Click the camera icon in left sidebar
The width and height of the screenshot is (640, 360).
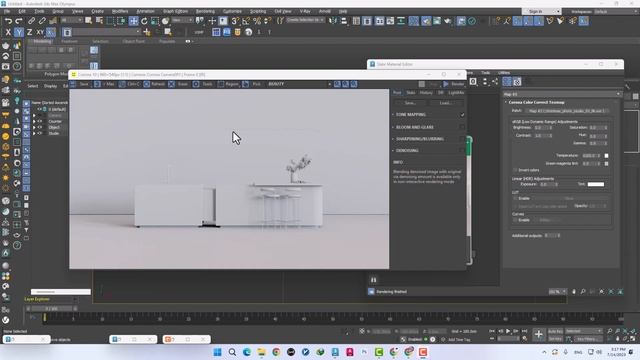tap(6, 66)
